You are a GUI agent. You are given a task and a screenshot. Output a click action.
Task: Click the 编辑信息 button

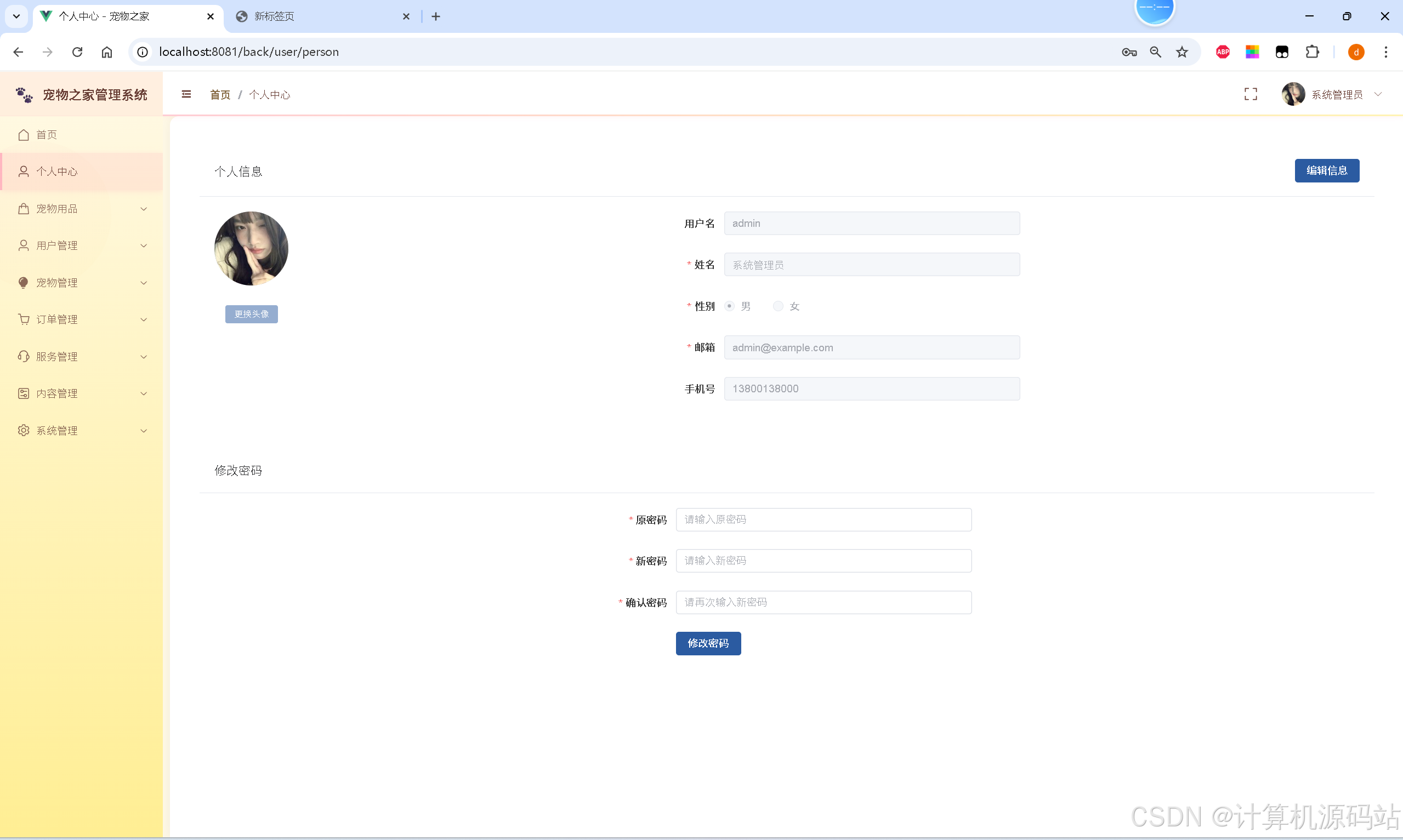1327,170
